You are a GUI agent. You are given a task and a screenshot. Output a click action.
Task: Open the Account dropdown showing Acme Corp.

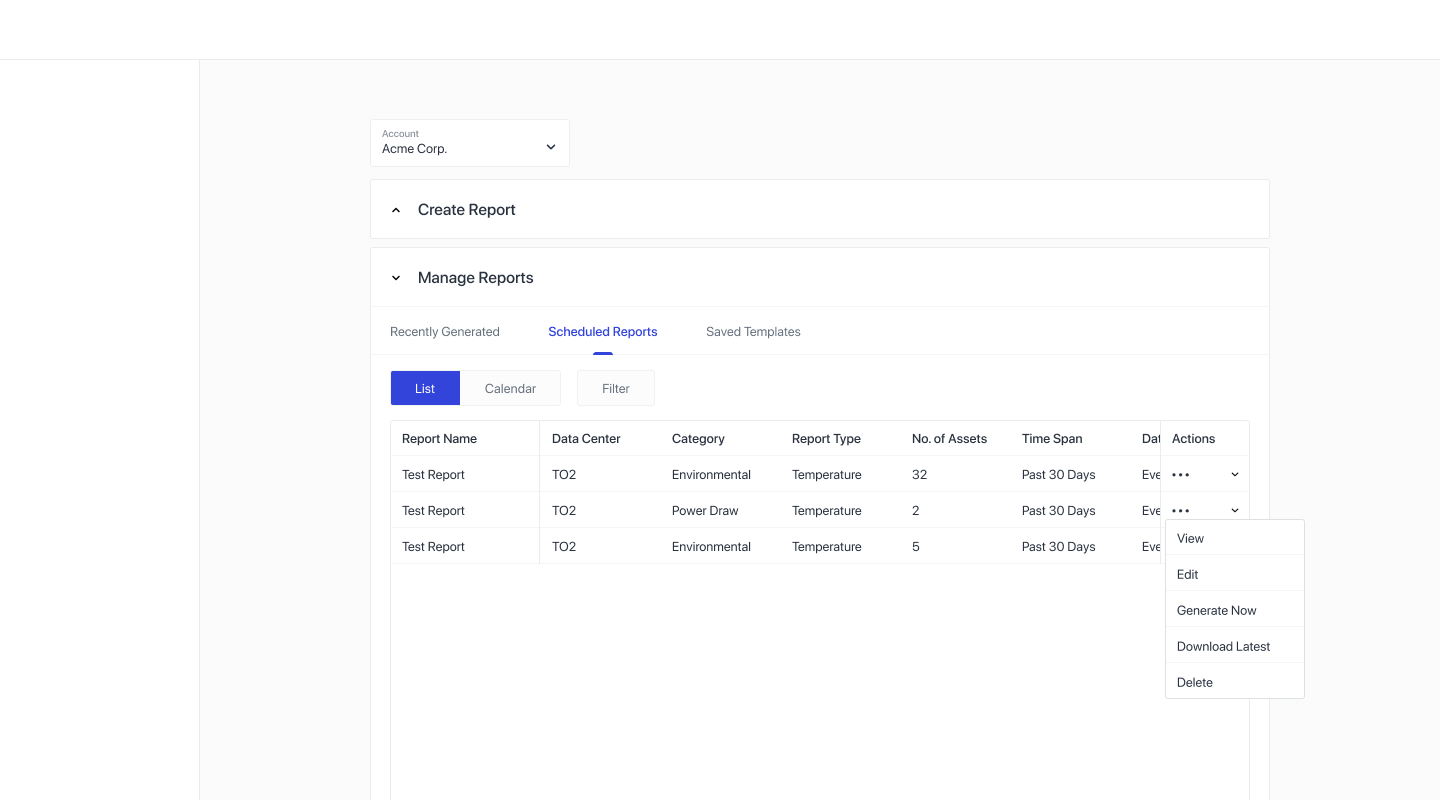[x=470, y=143]
